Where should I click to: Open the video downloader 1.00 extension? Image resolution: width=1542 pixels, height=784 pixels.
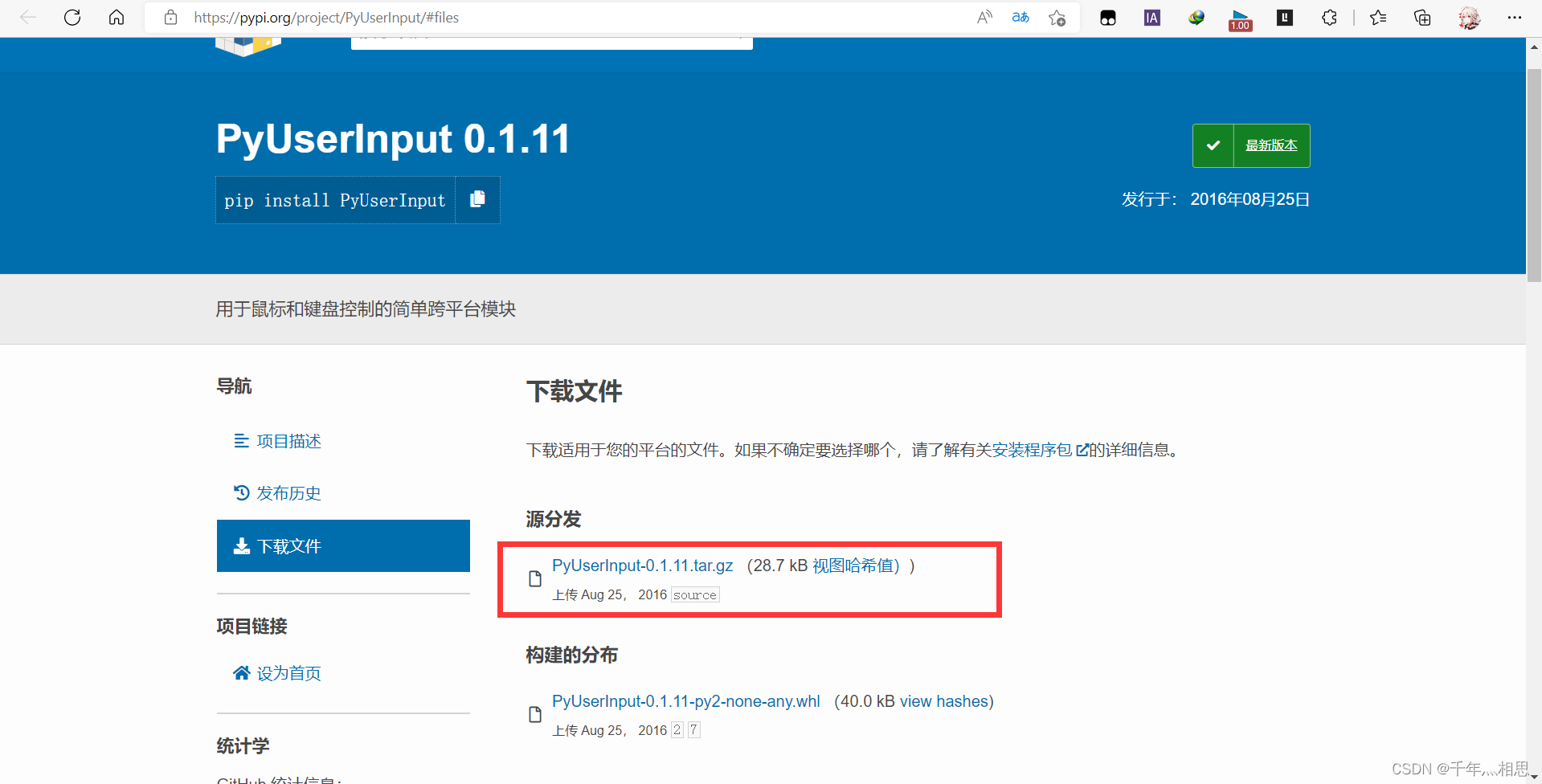1239,17
